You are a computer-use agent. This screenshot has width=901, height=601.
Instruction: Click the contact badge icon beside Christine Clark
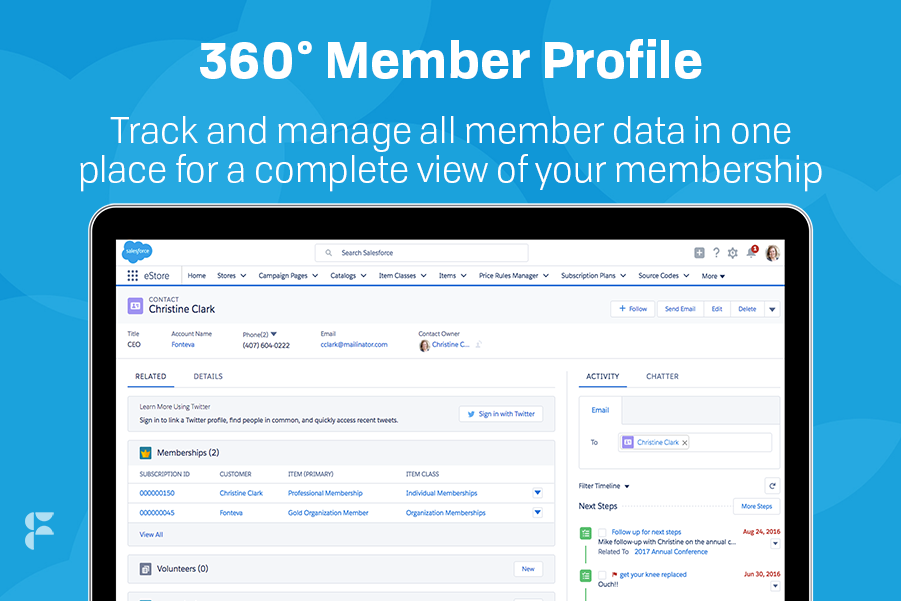[134, 306]
